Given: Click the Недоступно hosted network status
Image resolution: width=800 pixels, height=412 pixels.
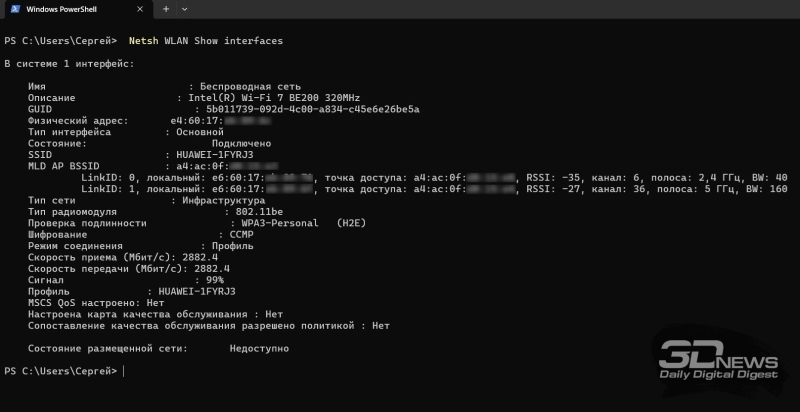Looking at the screenshot, I should click(x=259, y=348).
